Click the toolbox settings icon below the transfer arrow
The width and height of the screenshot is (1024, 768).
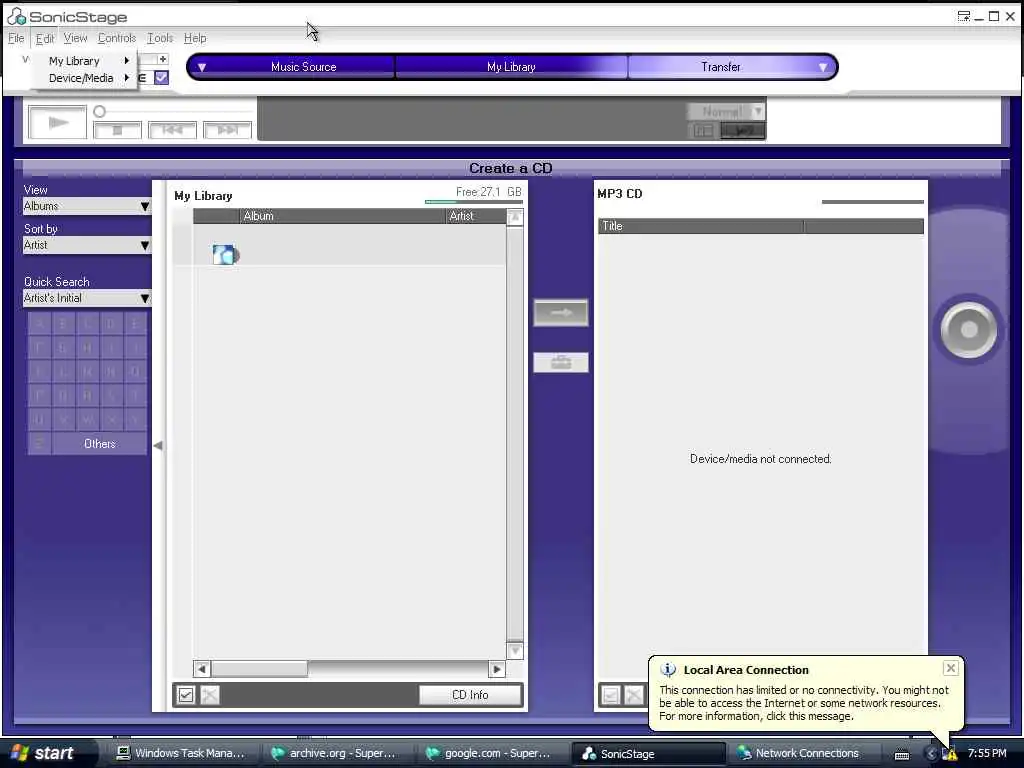click(561, 362)
